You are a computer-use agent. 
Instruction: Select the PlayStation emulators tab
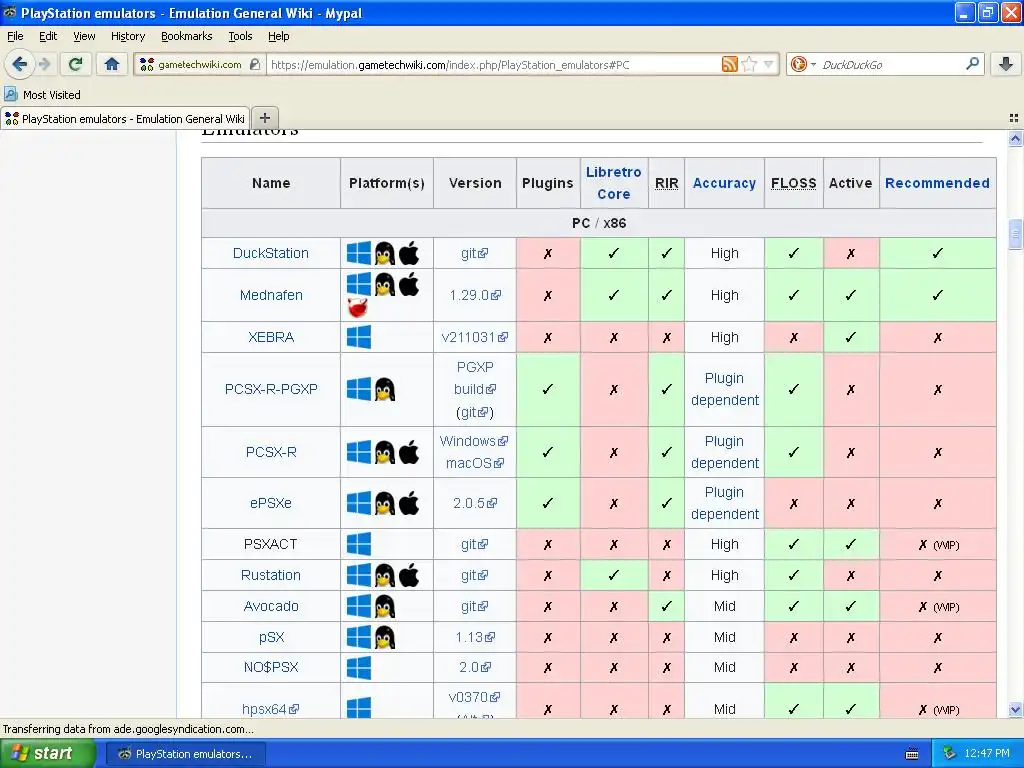(125, 118)
